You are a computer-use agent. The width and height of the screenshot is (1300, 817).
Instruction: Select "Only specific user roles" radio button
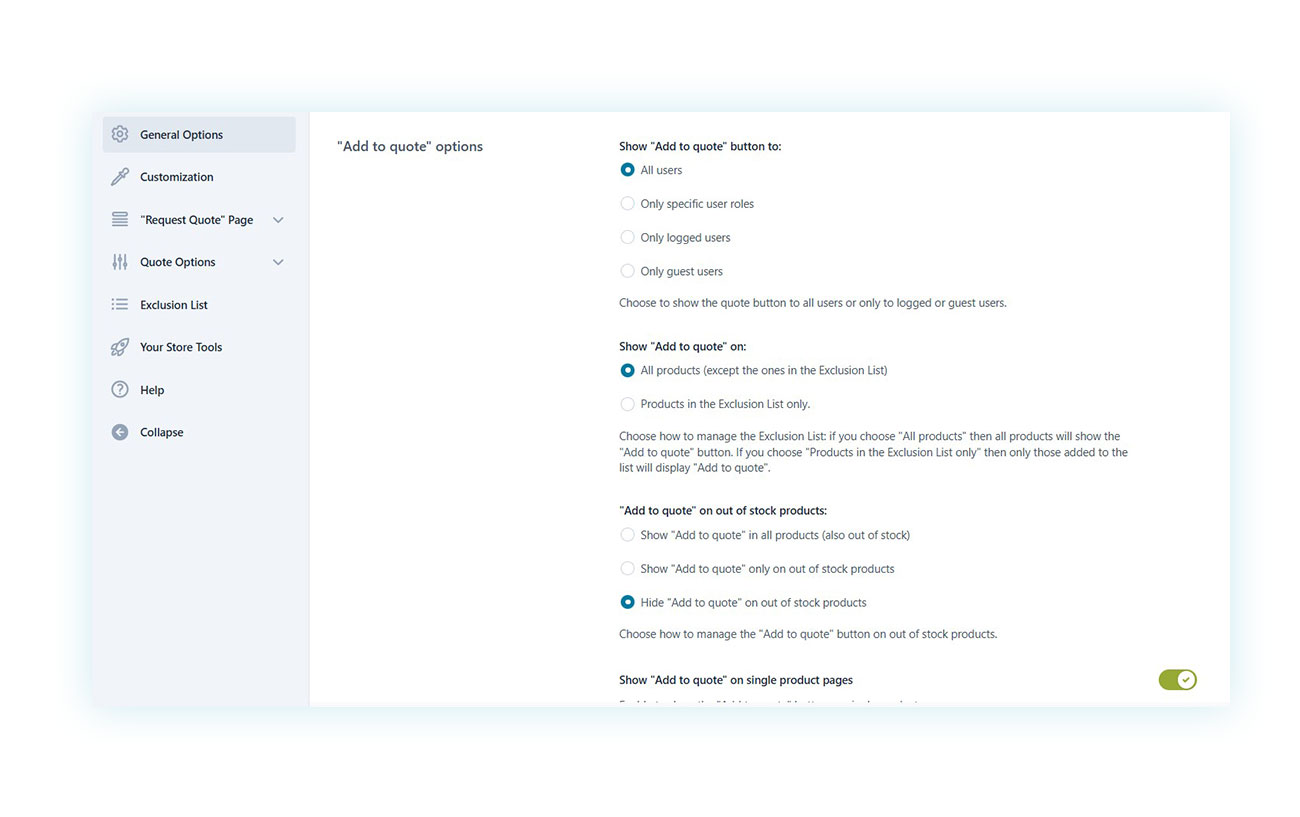point(628,204)
